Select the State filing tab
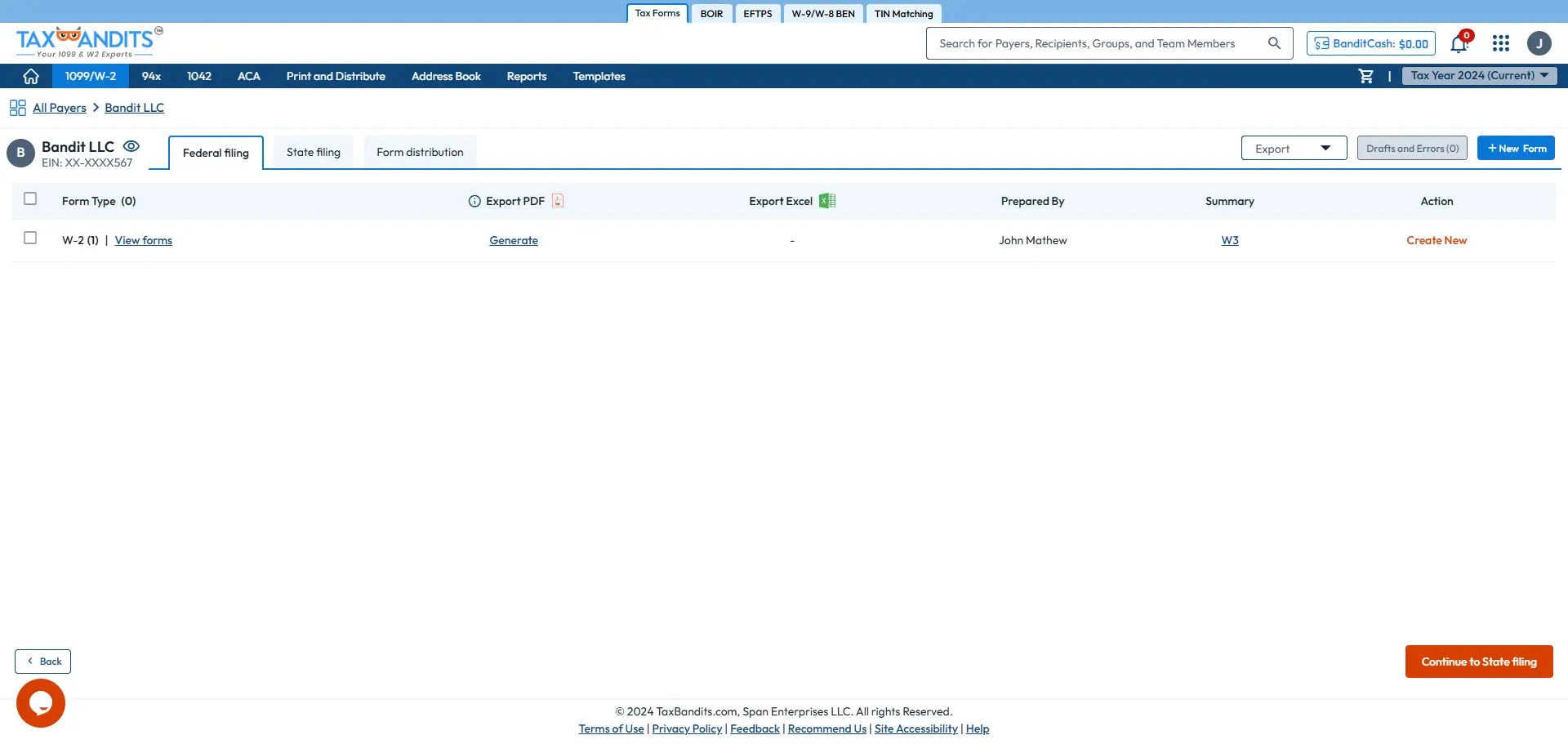The height and width of the screenshot is (744, 1568). click(314, 152)
